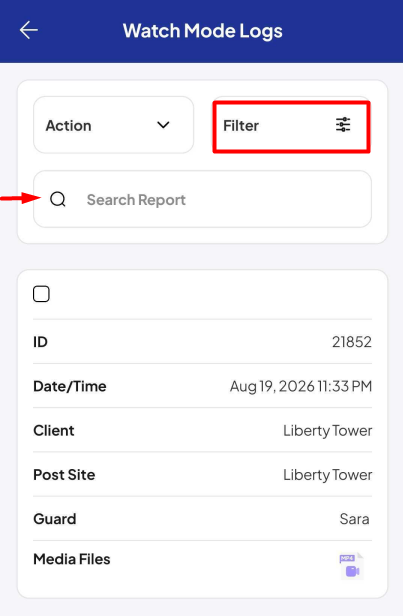
Task: Click the Client row label
Action: point(54,431)
